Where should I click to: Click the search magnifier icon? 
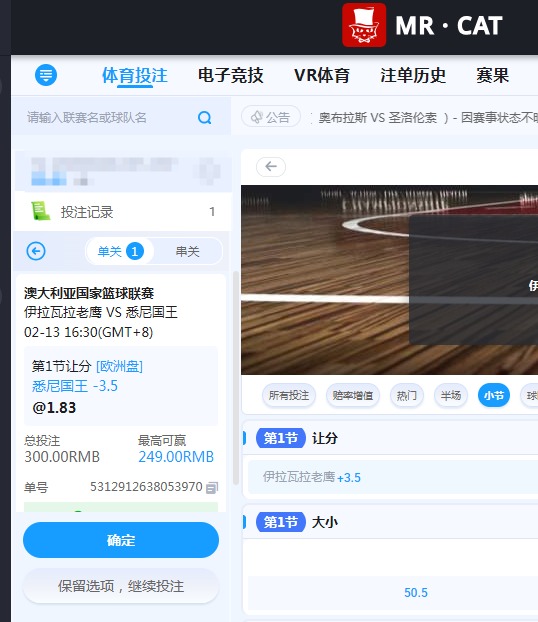click(x=204, y=117)
